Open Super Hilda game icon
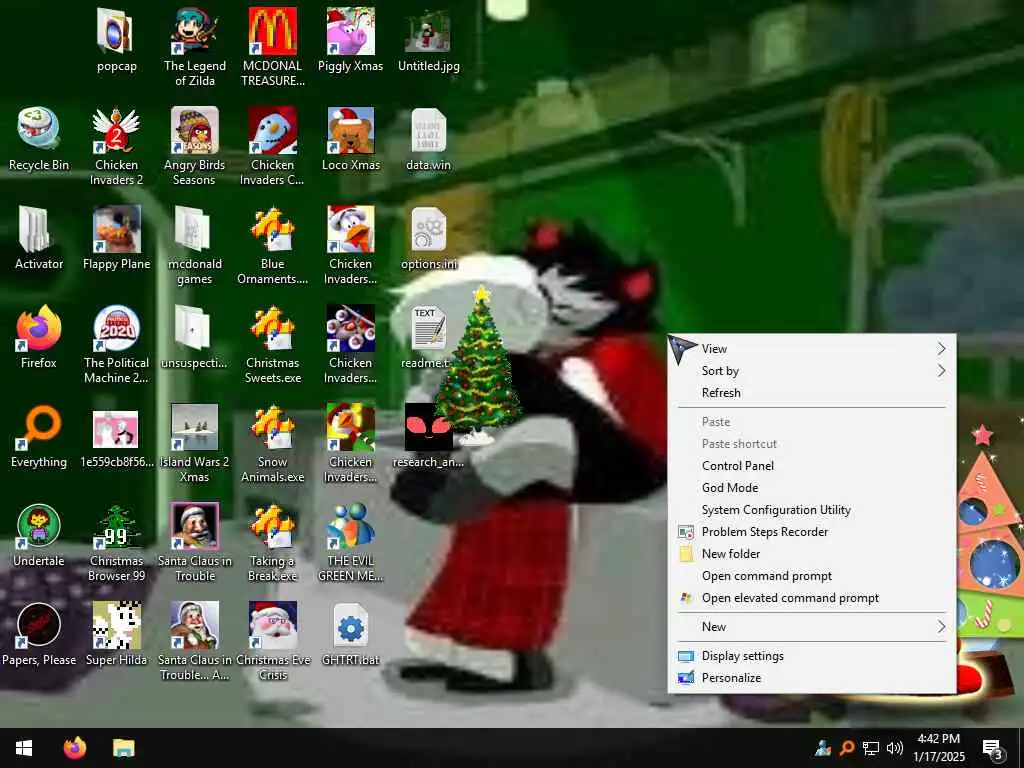This screenshot has width=1024, height=768. click(116, 625)
